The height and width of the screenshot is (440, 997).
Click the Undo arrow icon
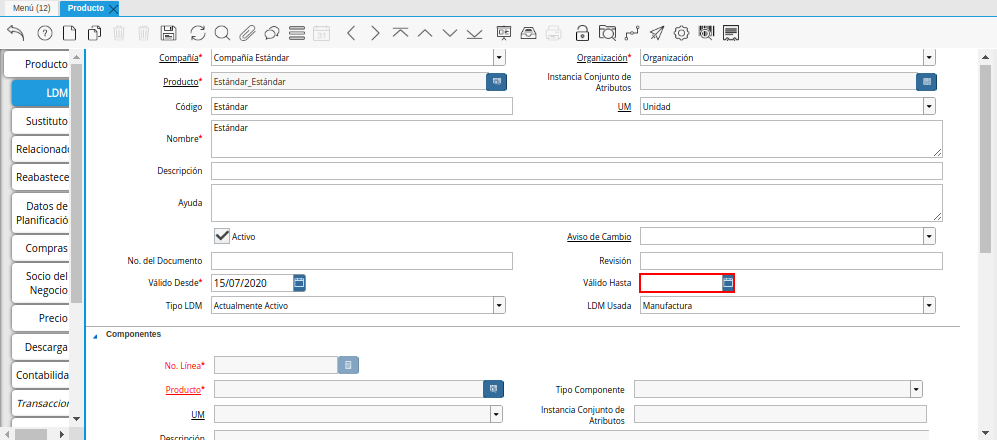click(15, 33)
